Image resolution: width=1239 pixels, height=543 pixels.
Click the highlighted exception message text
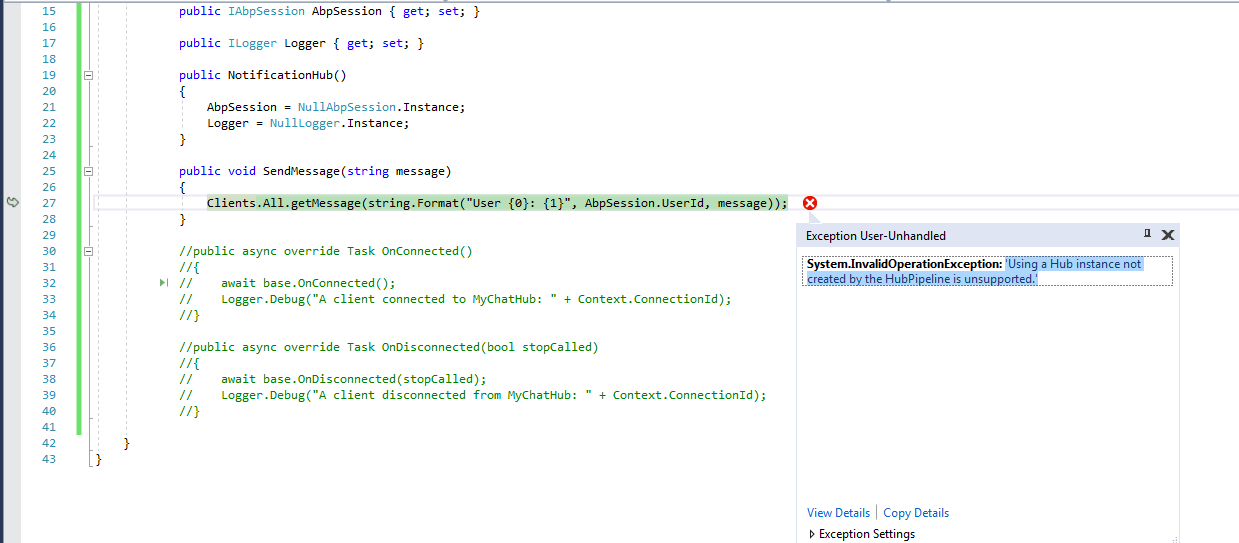[974, 271]
